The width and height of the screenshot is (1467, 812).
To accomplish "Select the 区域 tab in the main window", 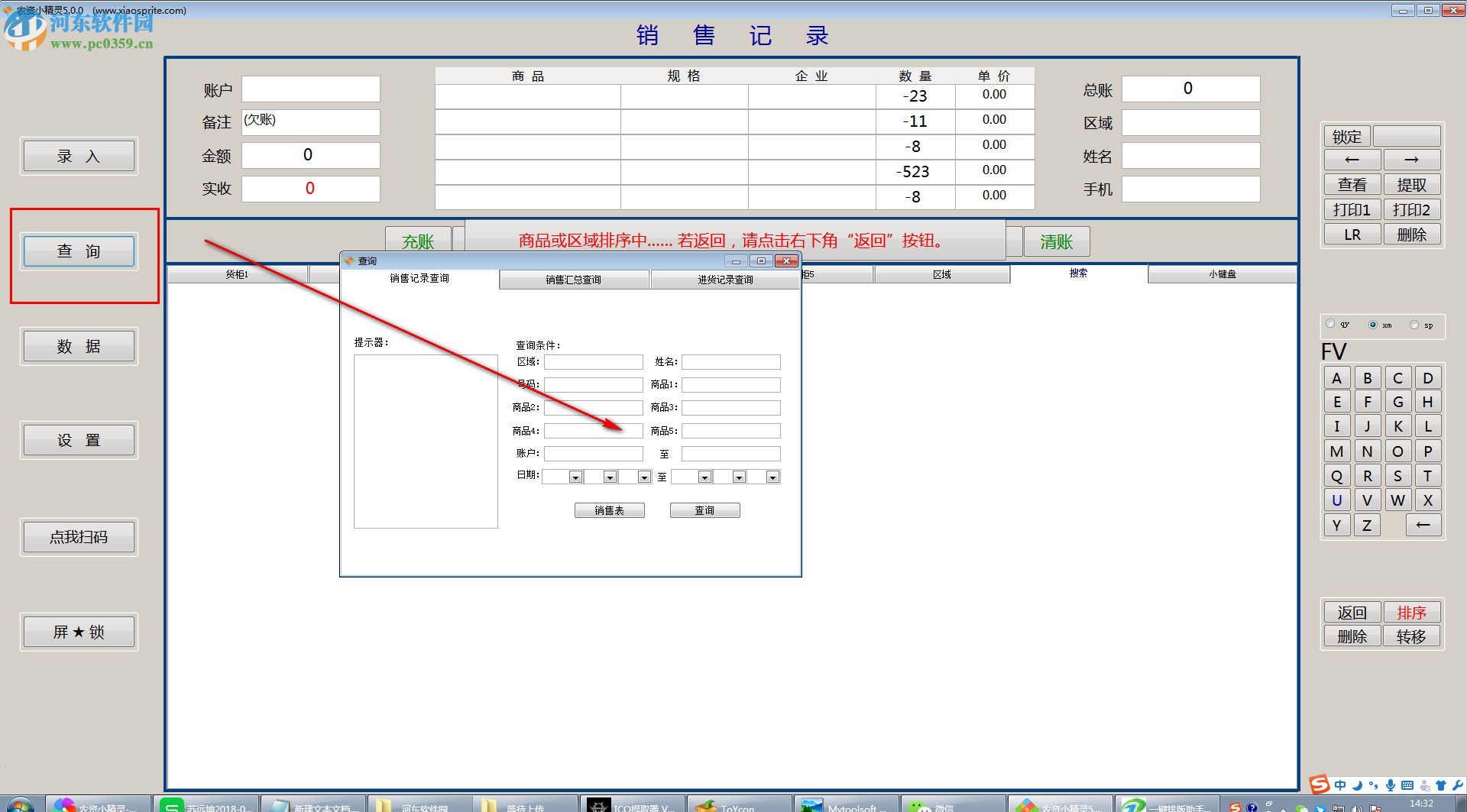I will pyautogui.click(x=942, y=274).
